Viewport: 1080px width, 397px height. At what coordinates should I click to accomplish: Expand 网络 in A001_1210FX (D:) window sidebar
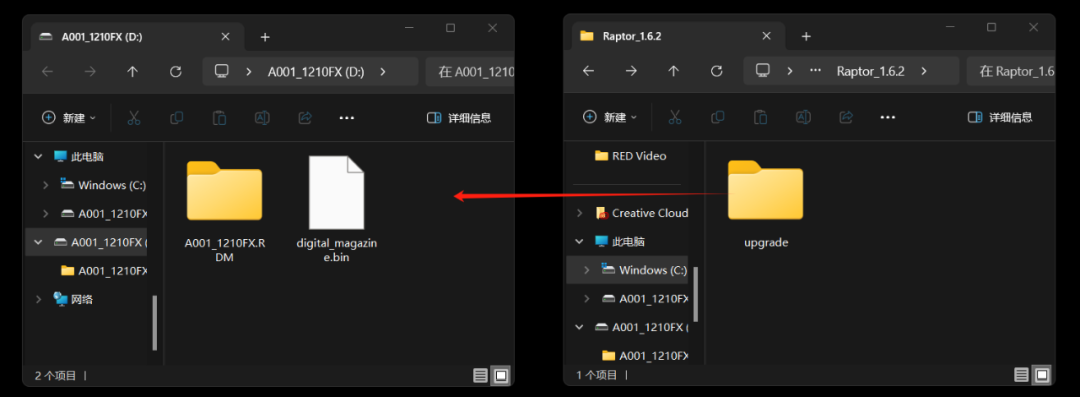point(39,299)
